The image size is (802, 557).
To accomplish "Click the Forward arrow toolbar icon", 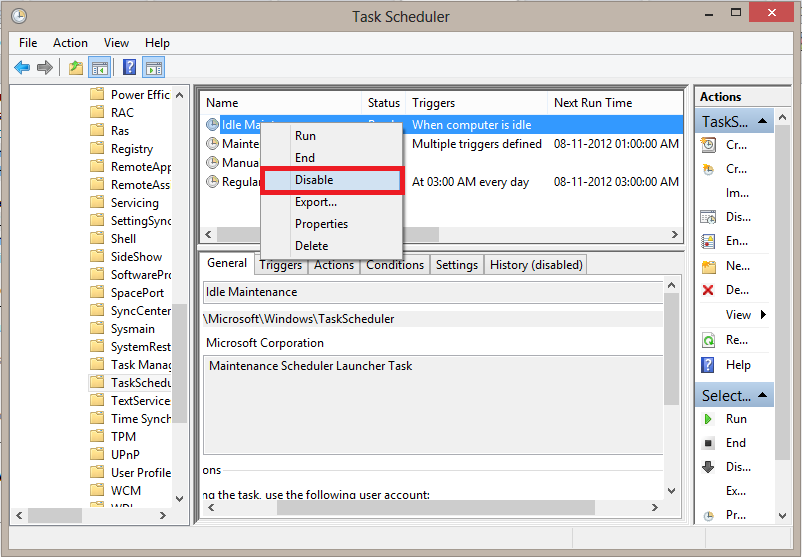I will [x=45, y=68].
